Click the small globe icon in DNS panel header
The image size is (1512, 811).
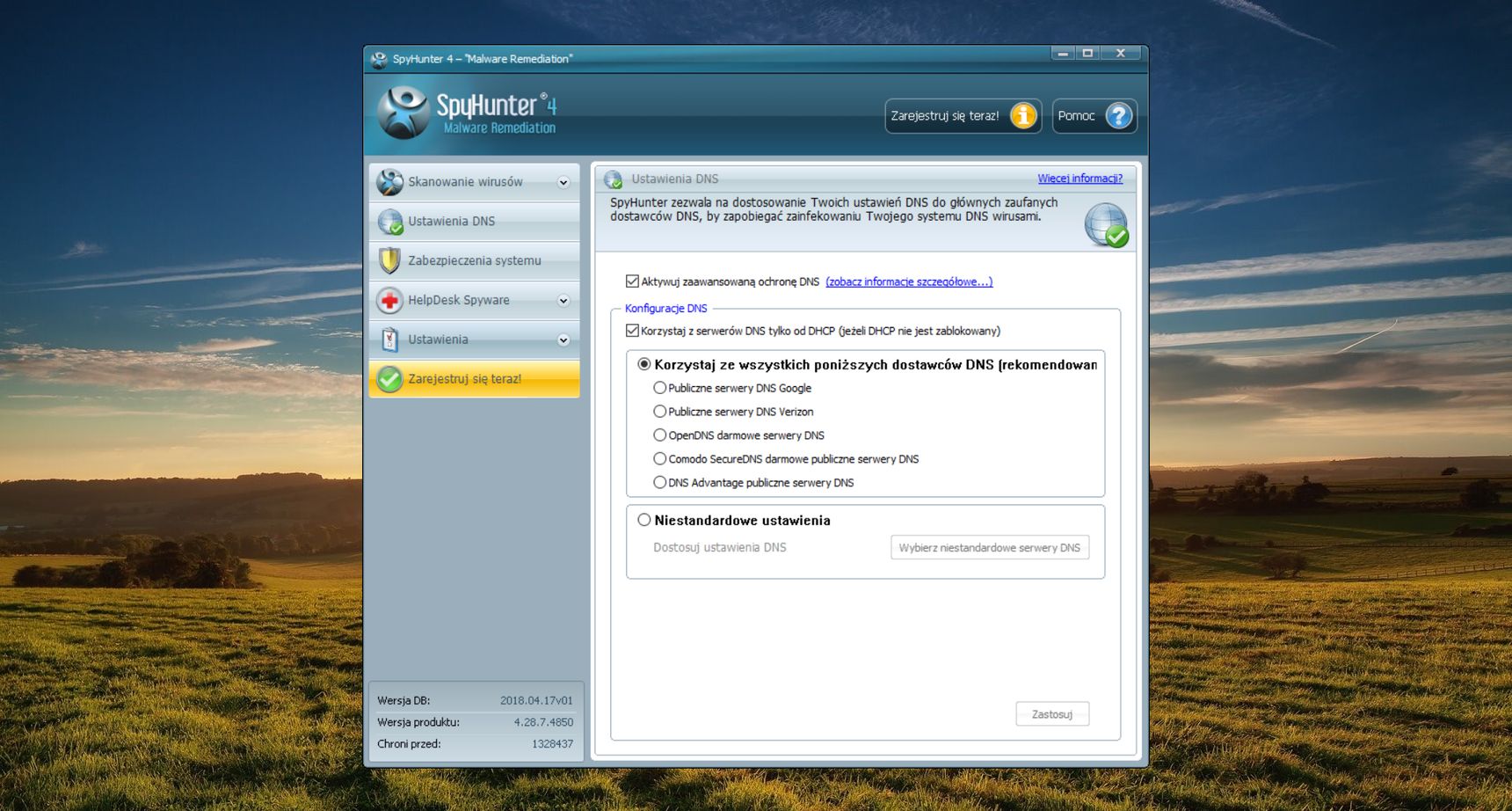(613, 179)
